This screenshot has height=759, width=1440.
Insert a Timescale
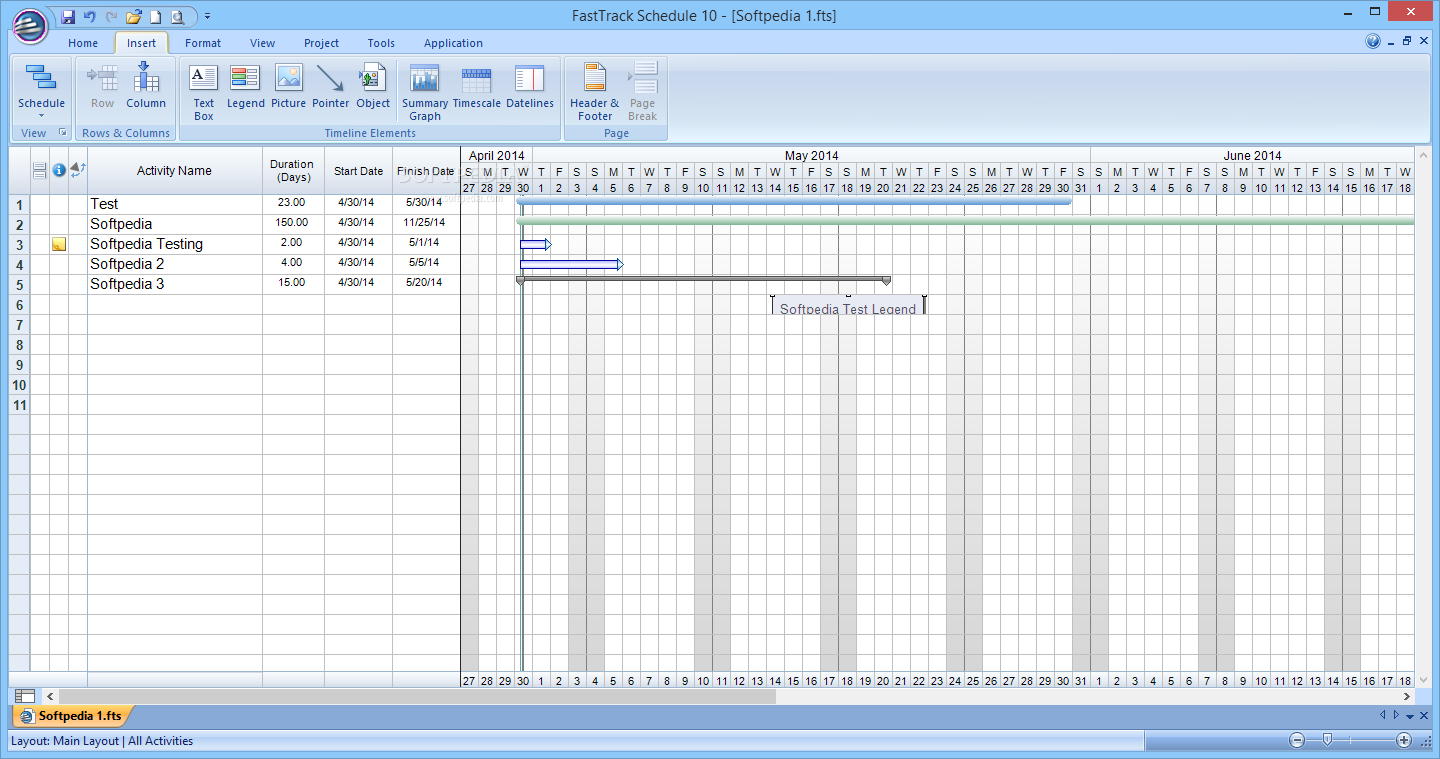[477, 87]
